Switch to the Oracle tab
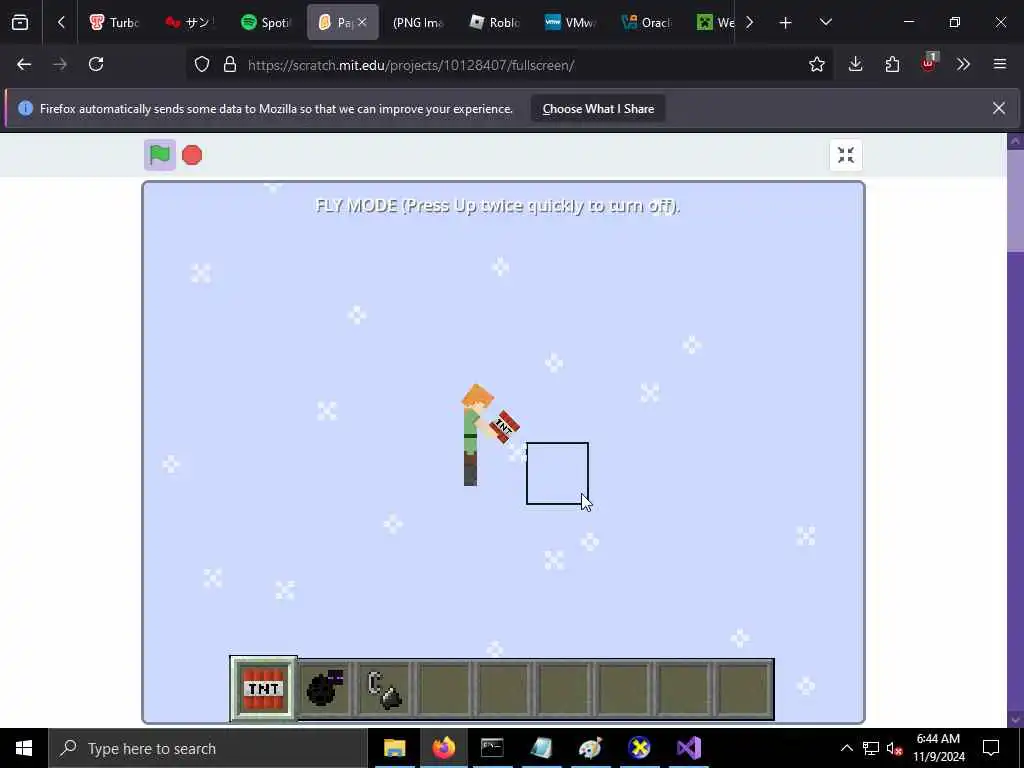Viewport: 1024px width, 768px height. 646,22
